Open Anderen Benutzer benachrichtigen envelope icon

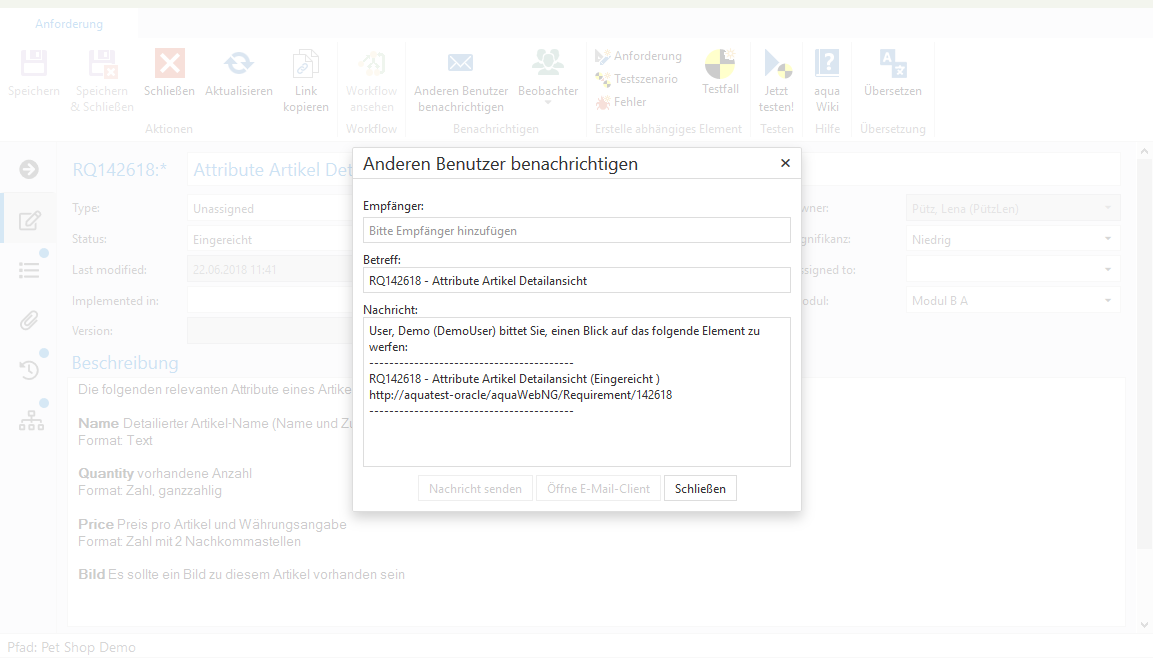tap(460, 66)
